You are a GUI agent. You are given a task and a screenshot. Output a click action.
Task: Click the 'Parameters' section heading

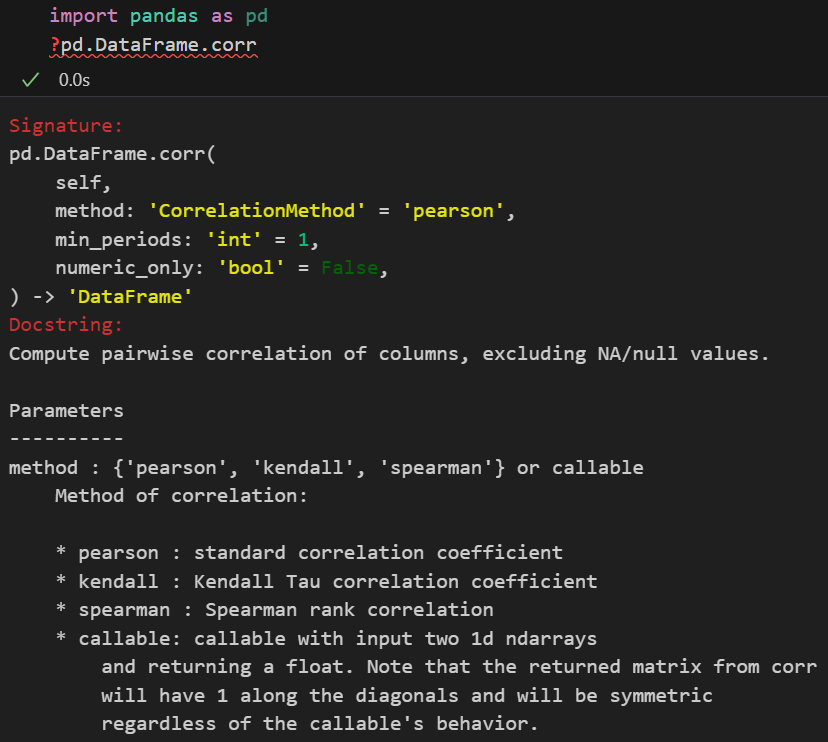66,411
